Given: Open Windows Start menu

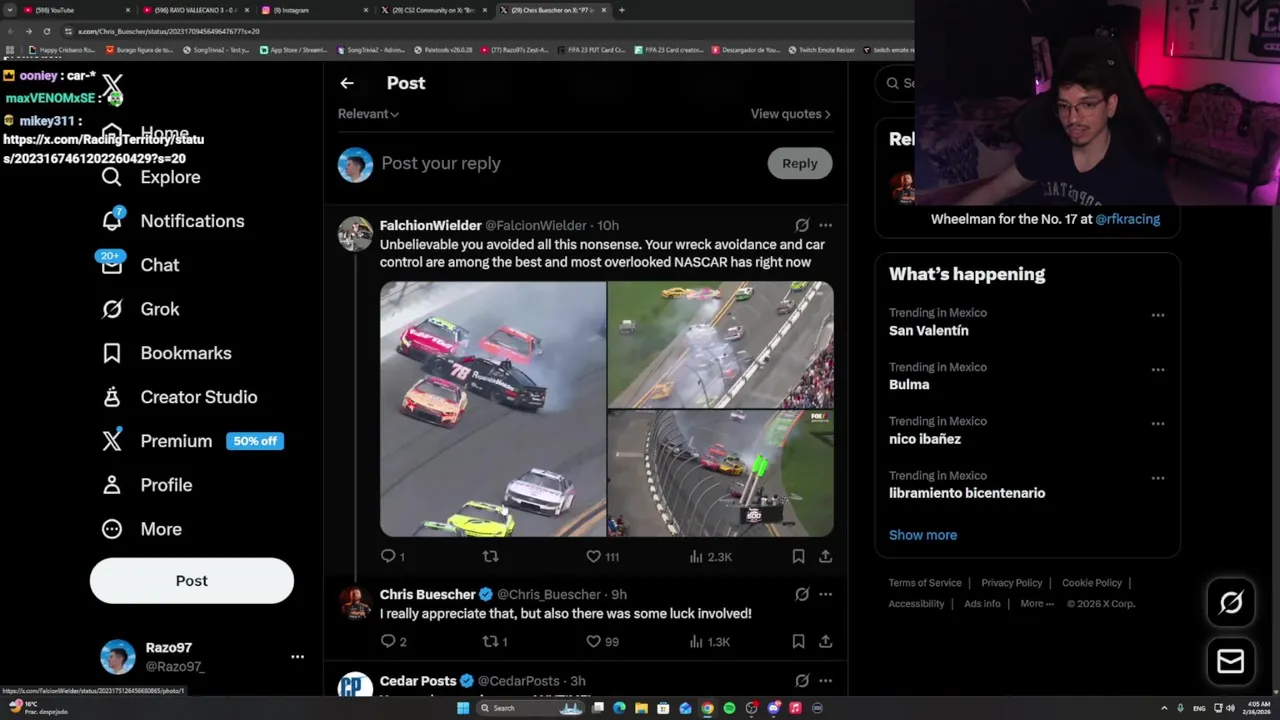Looking at the screenshot, I should point(463,708).
